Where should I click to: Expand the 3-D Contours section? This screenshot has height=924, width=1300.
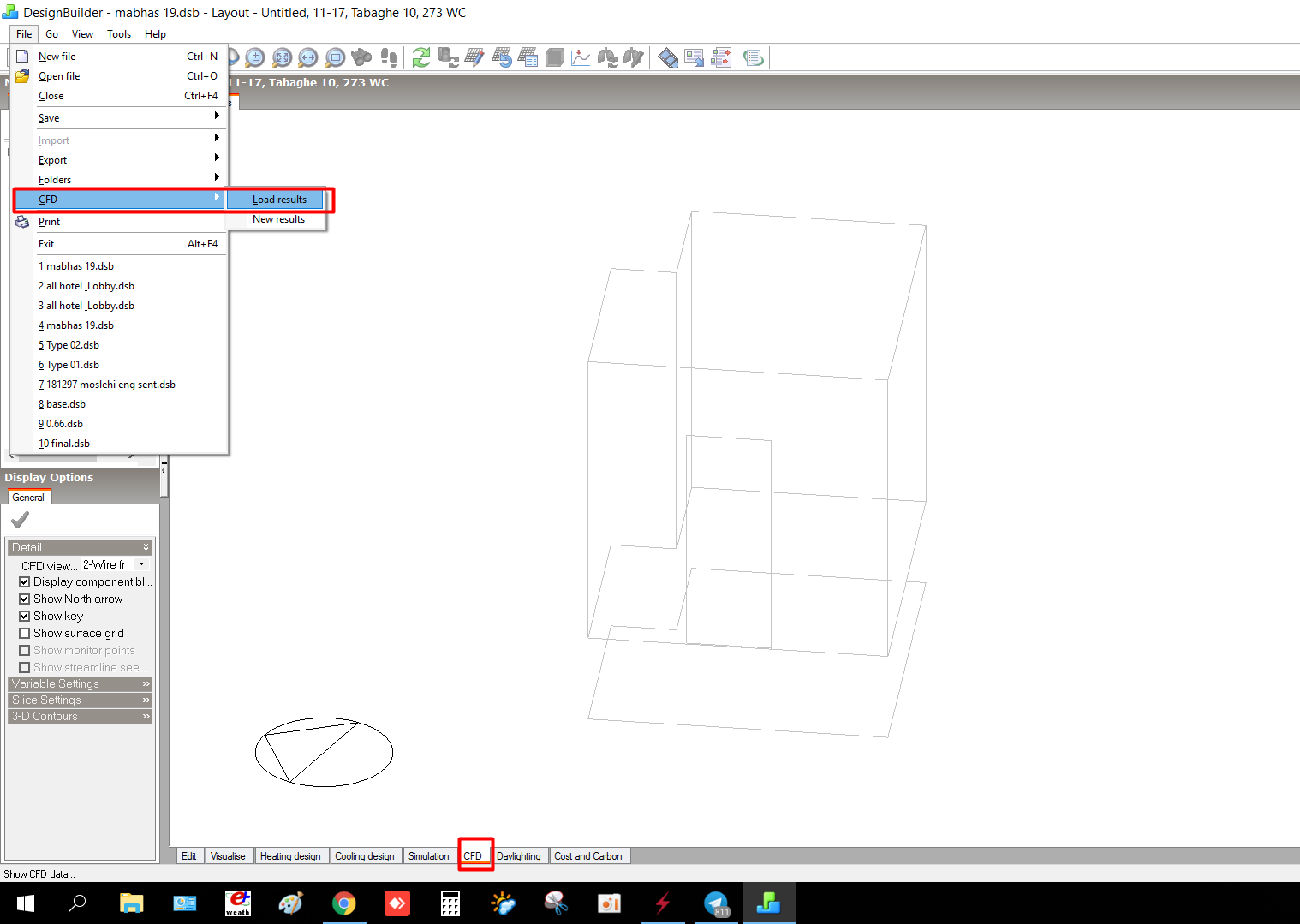point(80,716)
